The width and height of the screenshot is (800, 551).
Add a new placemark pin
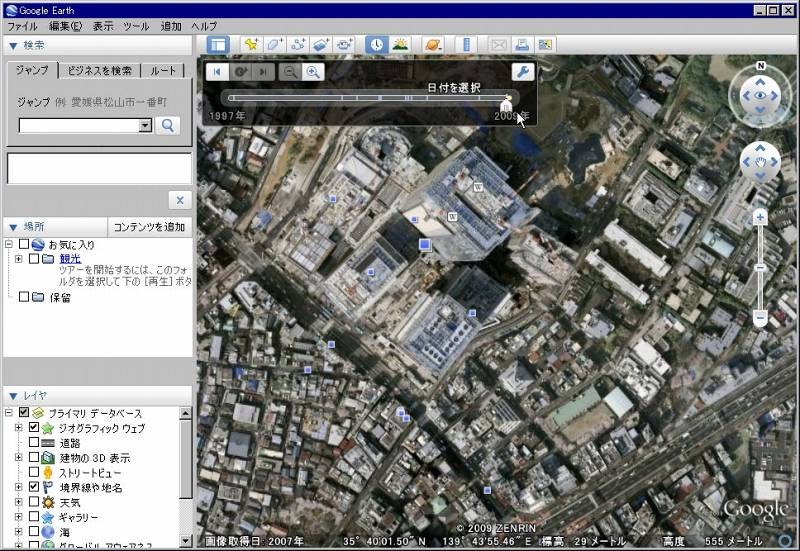tap(251, 45)
